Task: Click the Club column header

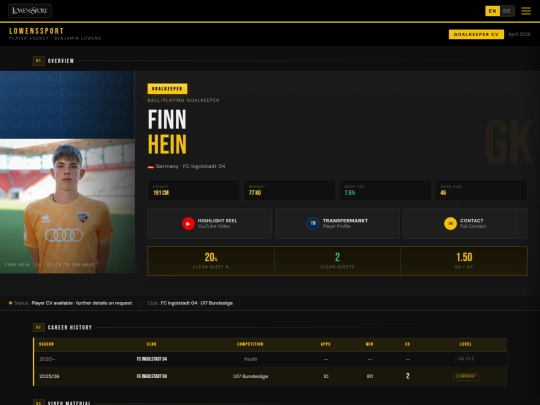Action: (152, 344)
